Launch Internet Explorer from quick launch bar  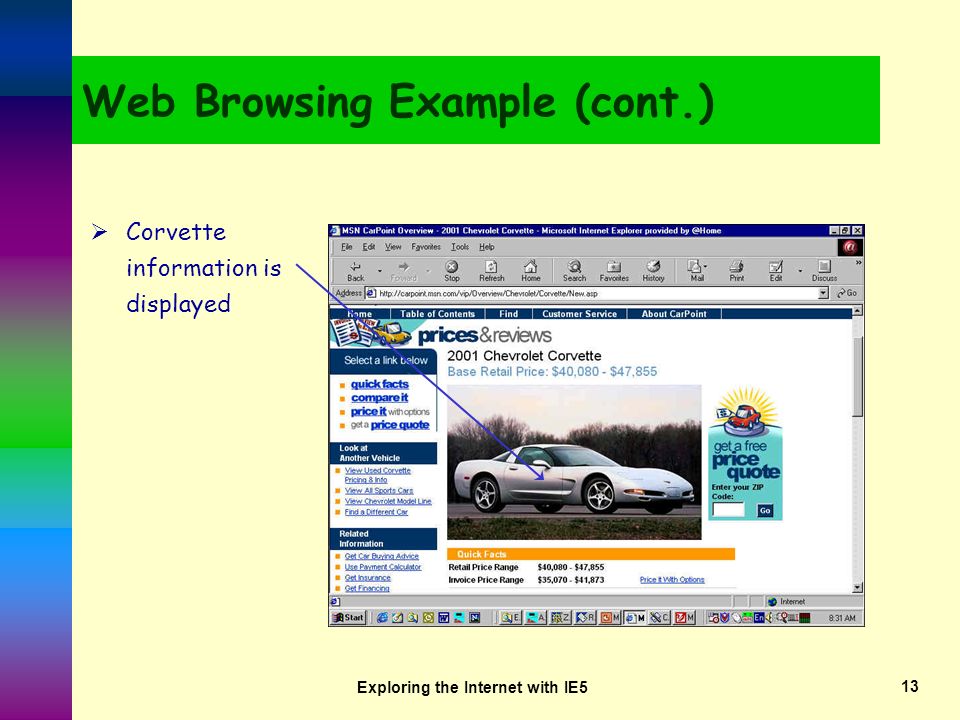tap(382, 618)
